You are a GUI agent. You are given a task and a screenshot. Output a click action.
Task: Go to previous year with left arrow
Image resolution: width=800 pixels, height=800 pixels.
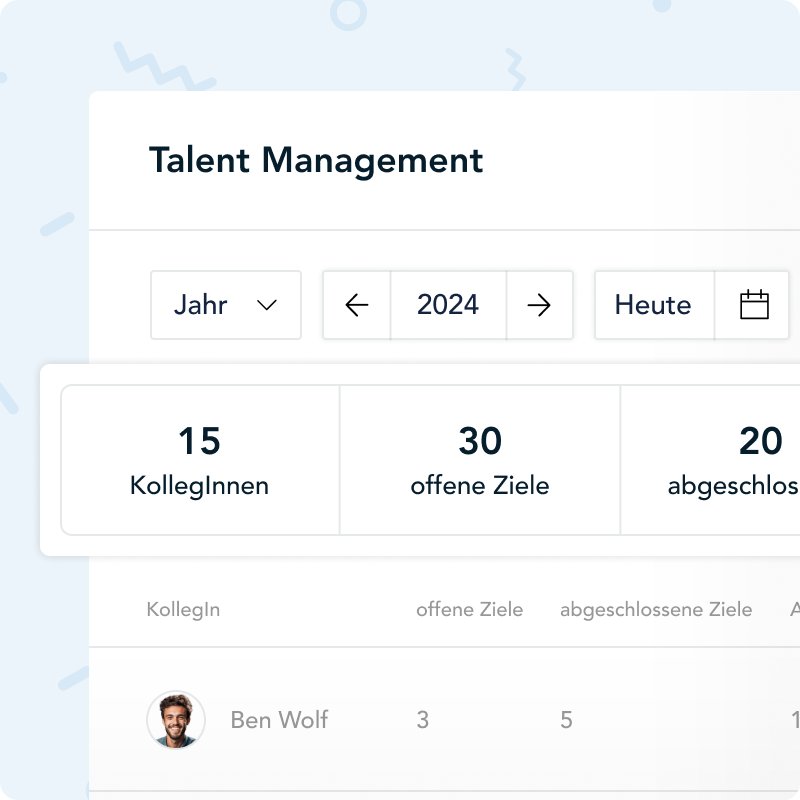357,305
